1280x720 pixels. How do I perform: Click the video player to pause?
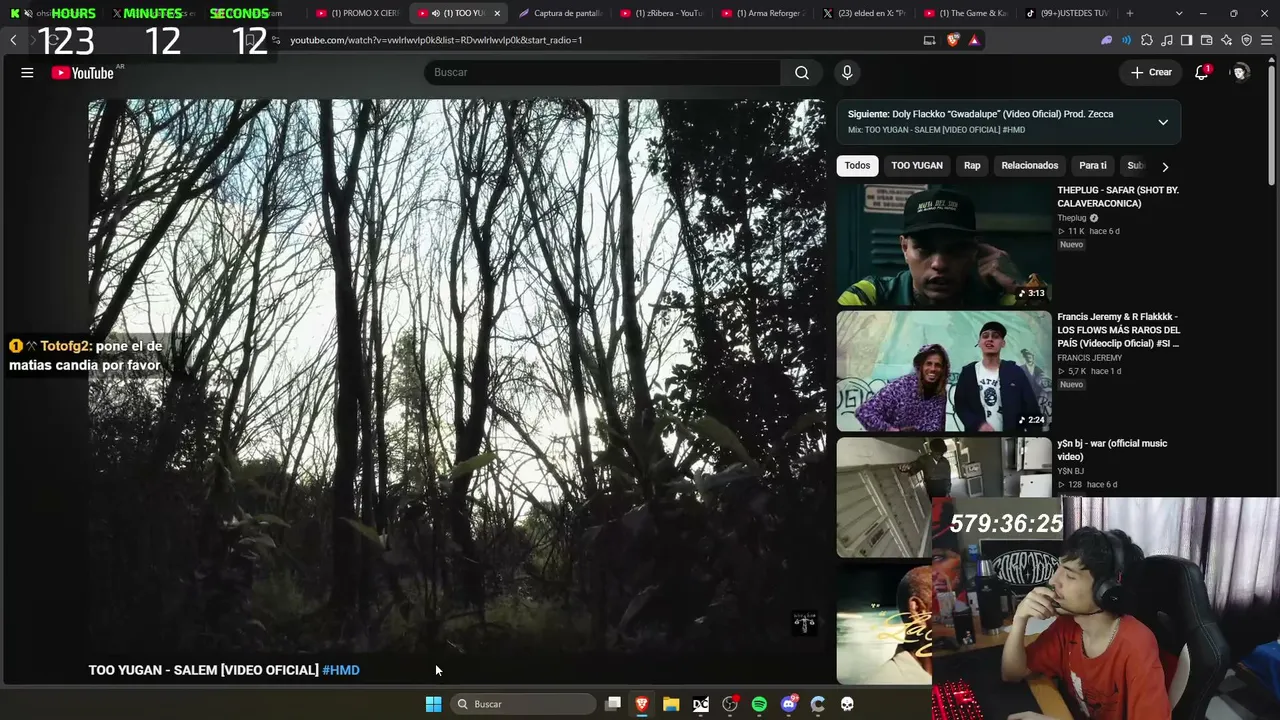[457, 376]
